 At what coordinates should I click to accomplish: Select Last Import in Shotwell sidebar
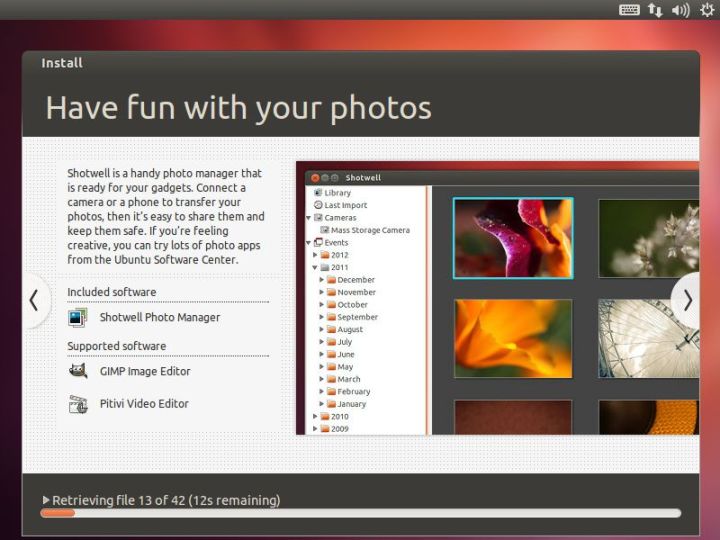coord(346,205)
